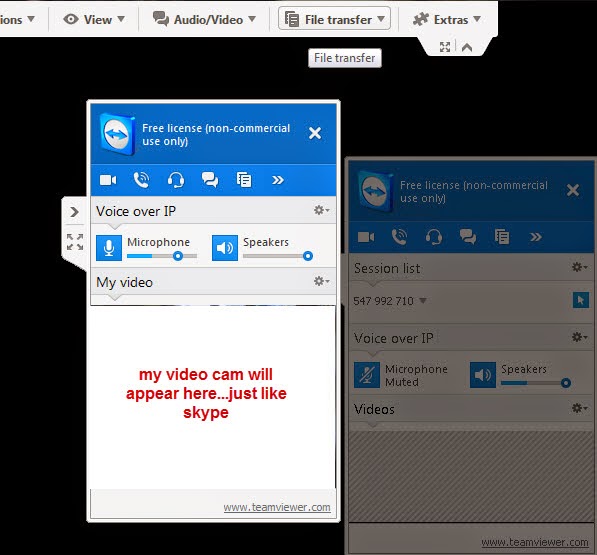Open the File transfer menu

(x=334, y=19)
